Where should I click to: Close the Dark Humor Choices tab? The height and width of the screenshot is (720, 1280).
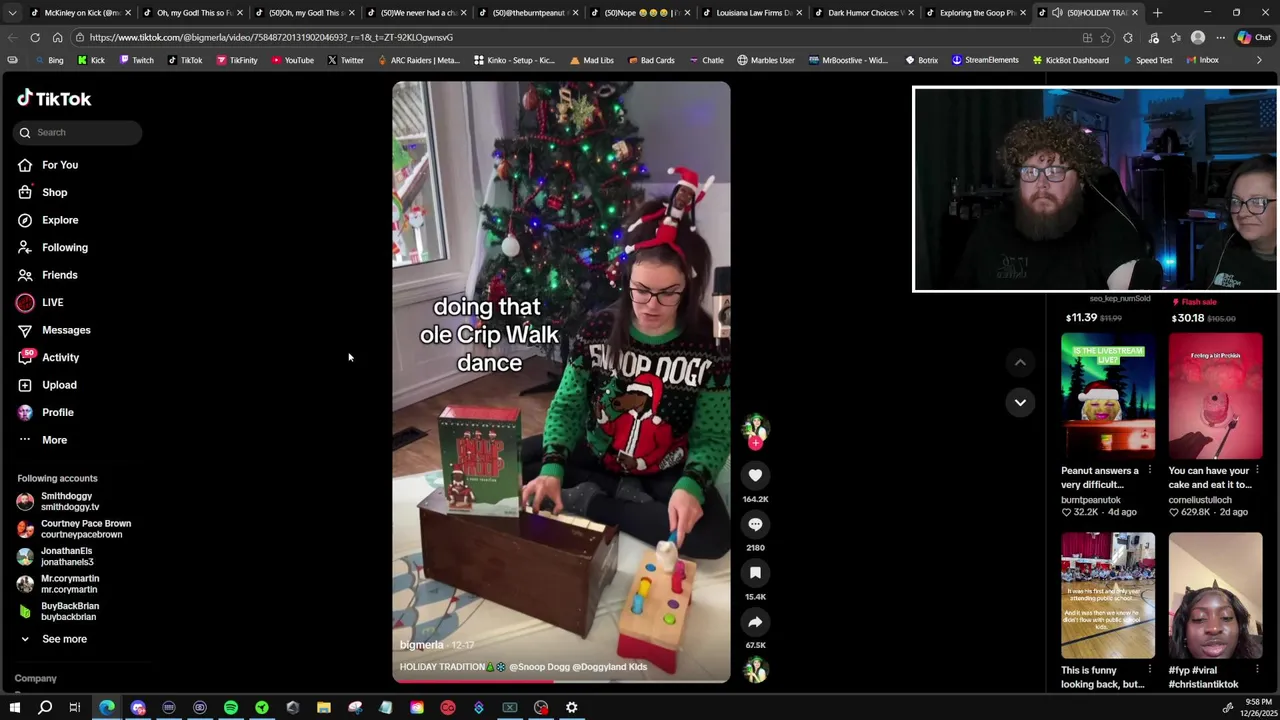point(911,13)
